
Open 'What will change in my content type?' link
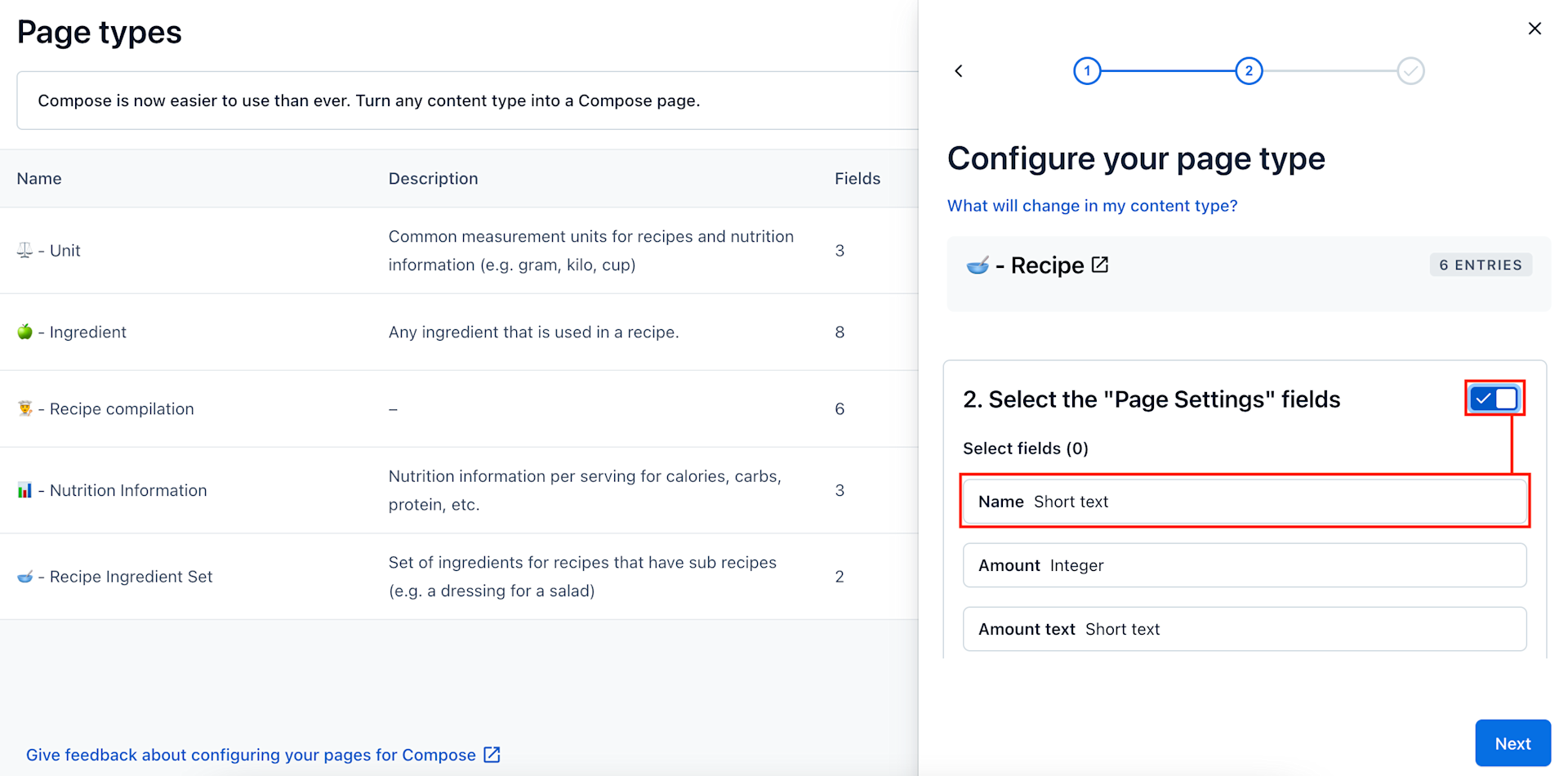click(x=1092, y=206)
